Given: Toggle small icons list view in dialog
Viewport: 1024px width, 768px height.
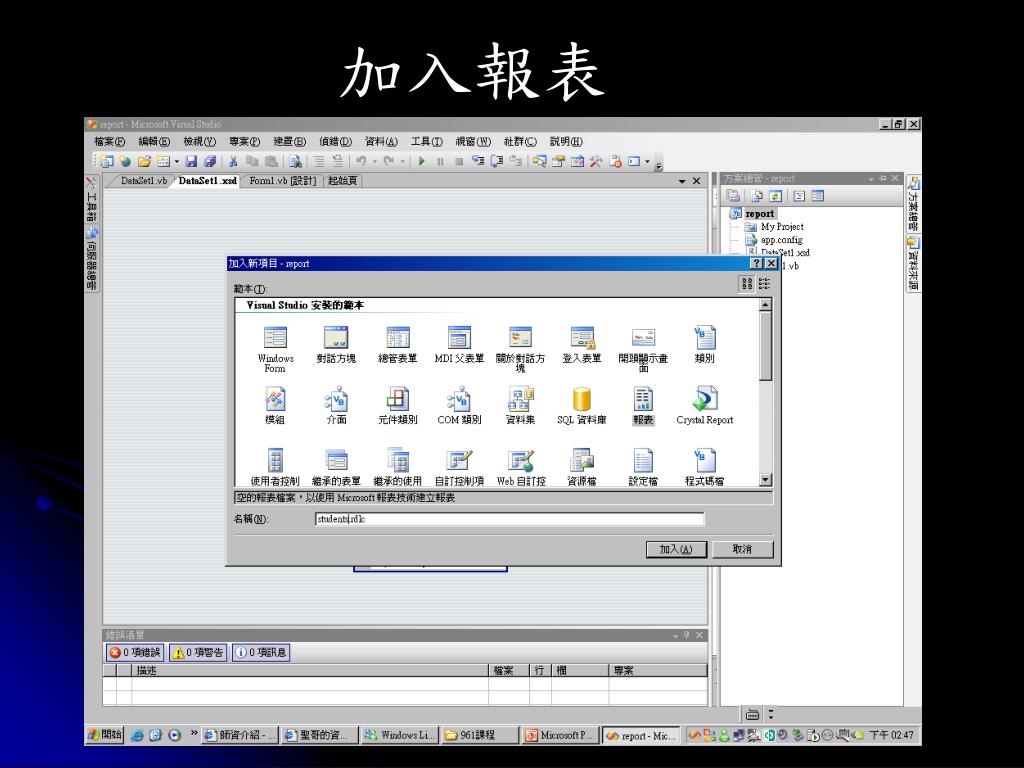Looking at the screenshot, I should point(764,283).
